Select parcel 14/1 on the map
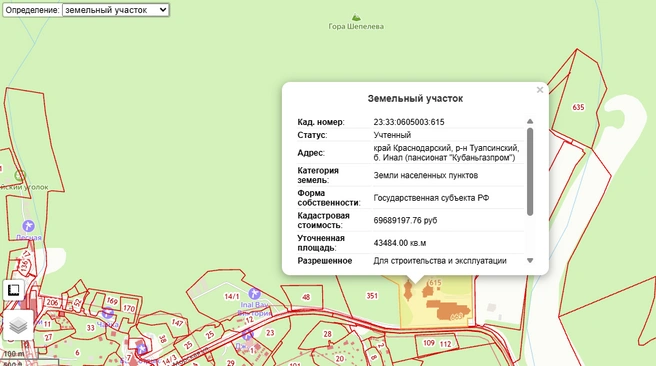 232,297
